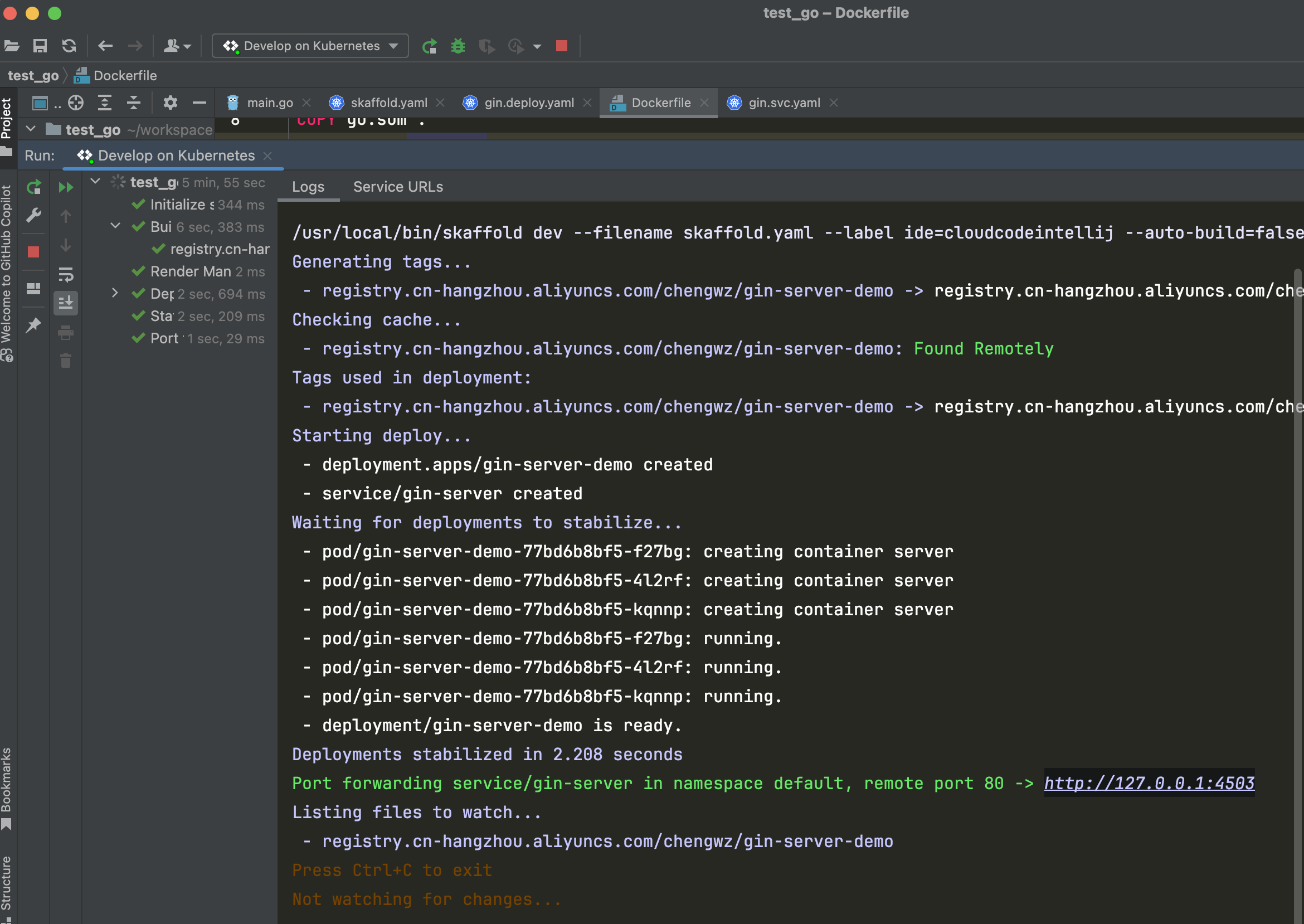
Task: Close the gin.deploy.yaml tab
Action: pyautogui.click(x=588, y=103)
